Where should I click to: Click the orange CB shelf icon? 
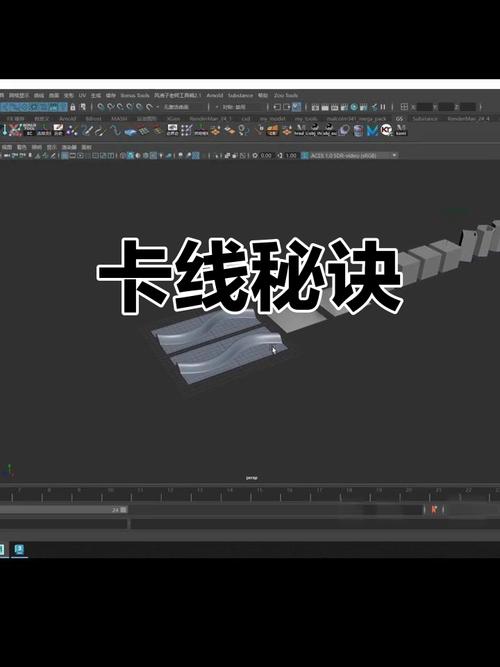(272, 130)
